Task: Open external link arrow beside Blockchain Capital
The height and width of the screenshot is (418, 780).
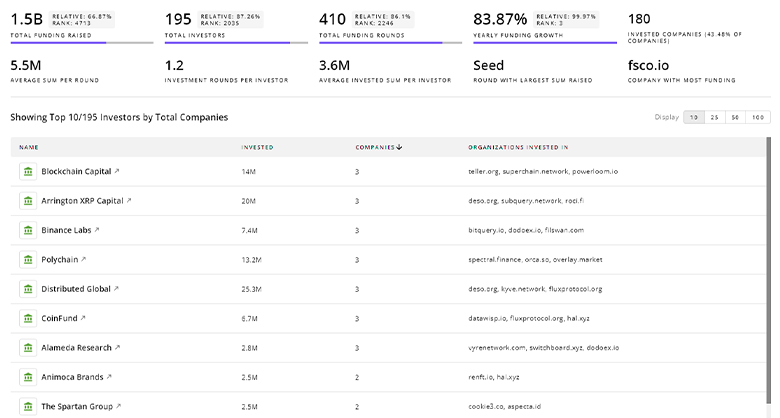Action: coord(117,171)
